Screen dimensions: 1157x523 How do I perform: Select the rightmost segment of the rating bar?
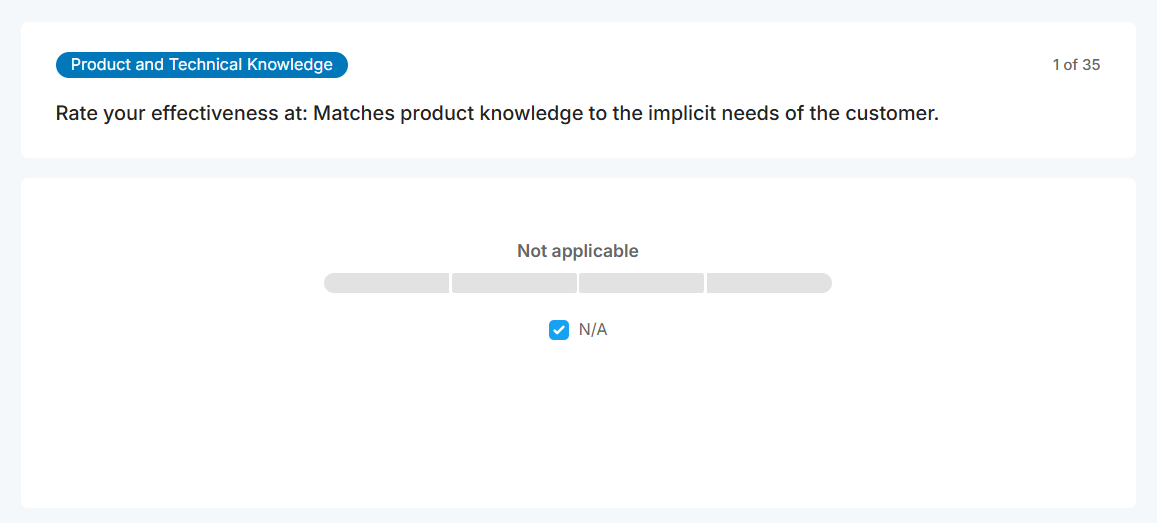coord(769,283)
